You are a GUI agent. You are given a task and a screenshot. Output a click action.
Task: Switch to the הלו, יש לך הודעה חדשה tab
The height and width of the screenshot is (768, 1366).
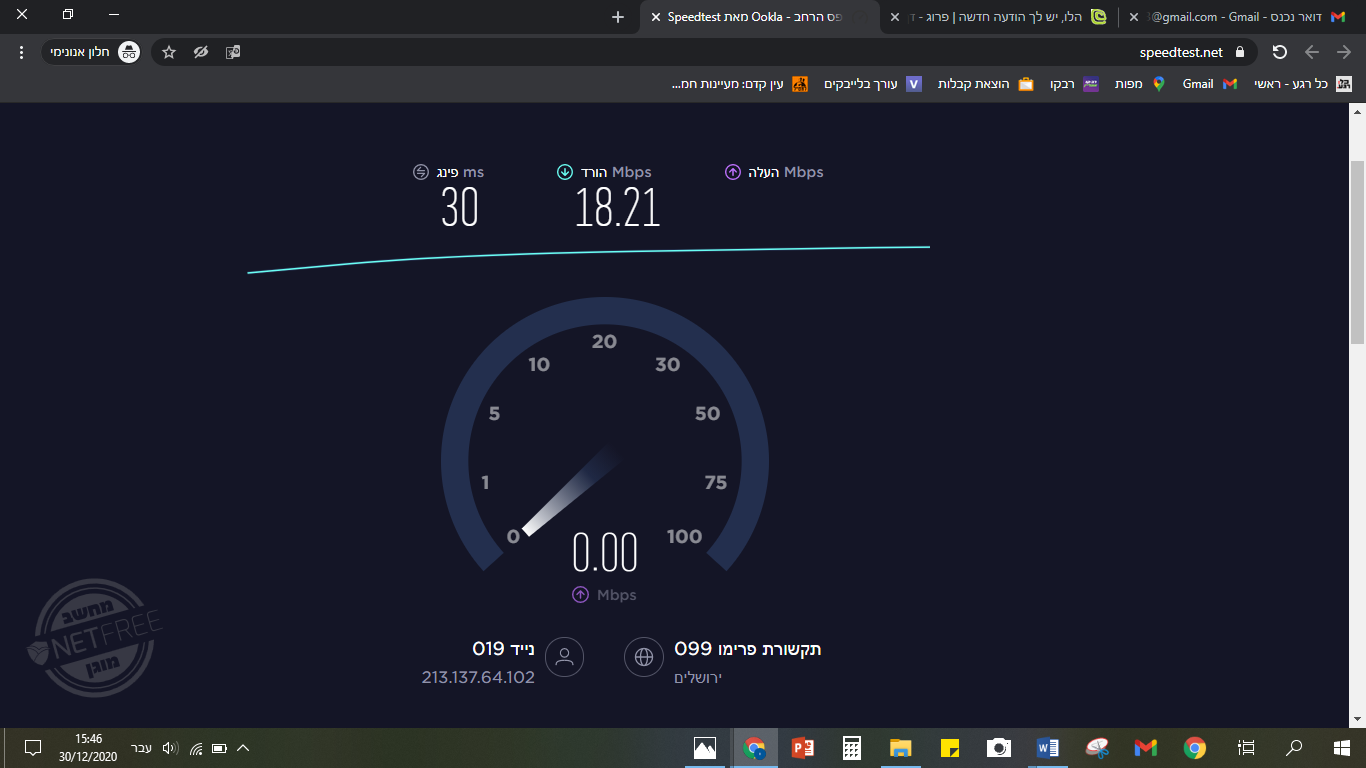[x=998, y=17]
